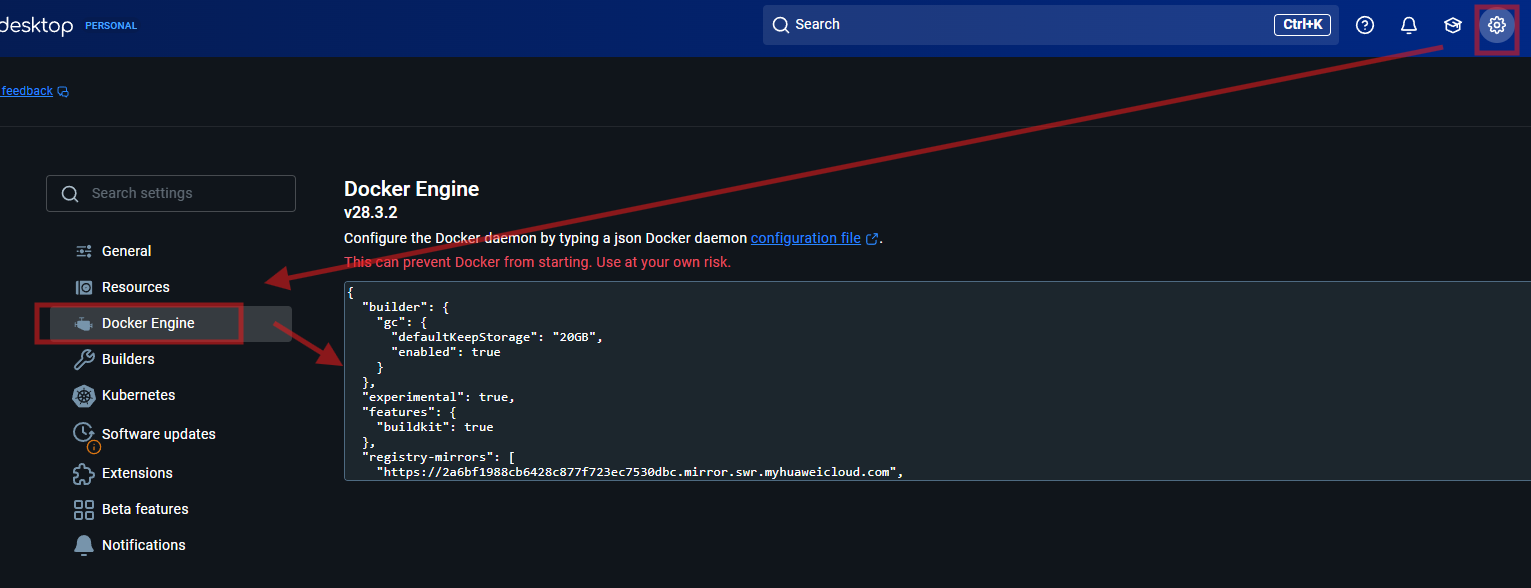Open the Settings gear icon
This screenshot has width=1531, height=588.
click(1497, 25)
